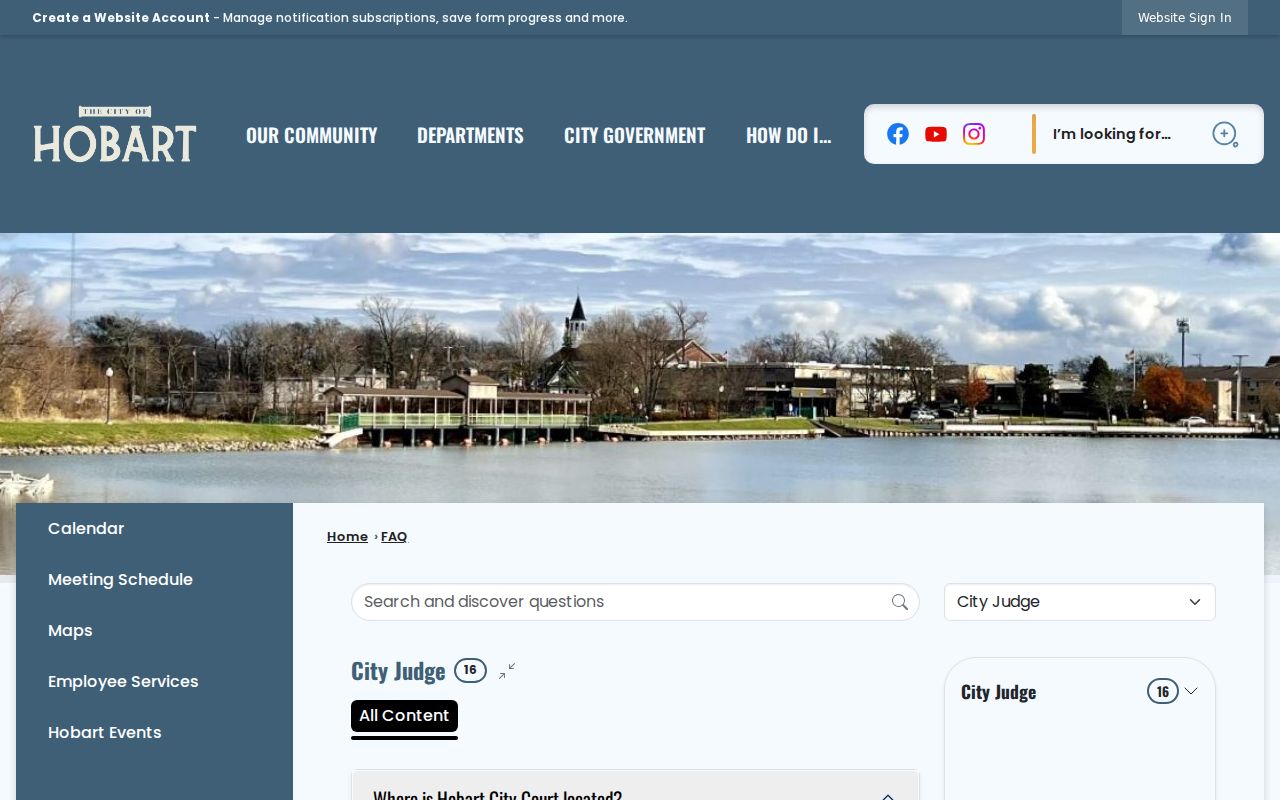The height and width of the screenshot is (800, 1280).
Task: Collapse City Judge section with arrows icon
Action: pos(507,671)
